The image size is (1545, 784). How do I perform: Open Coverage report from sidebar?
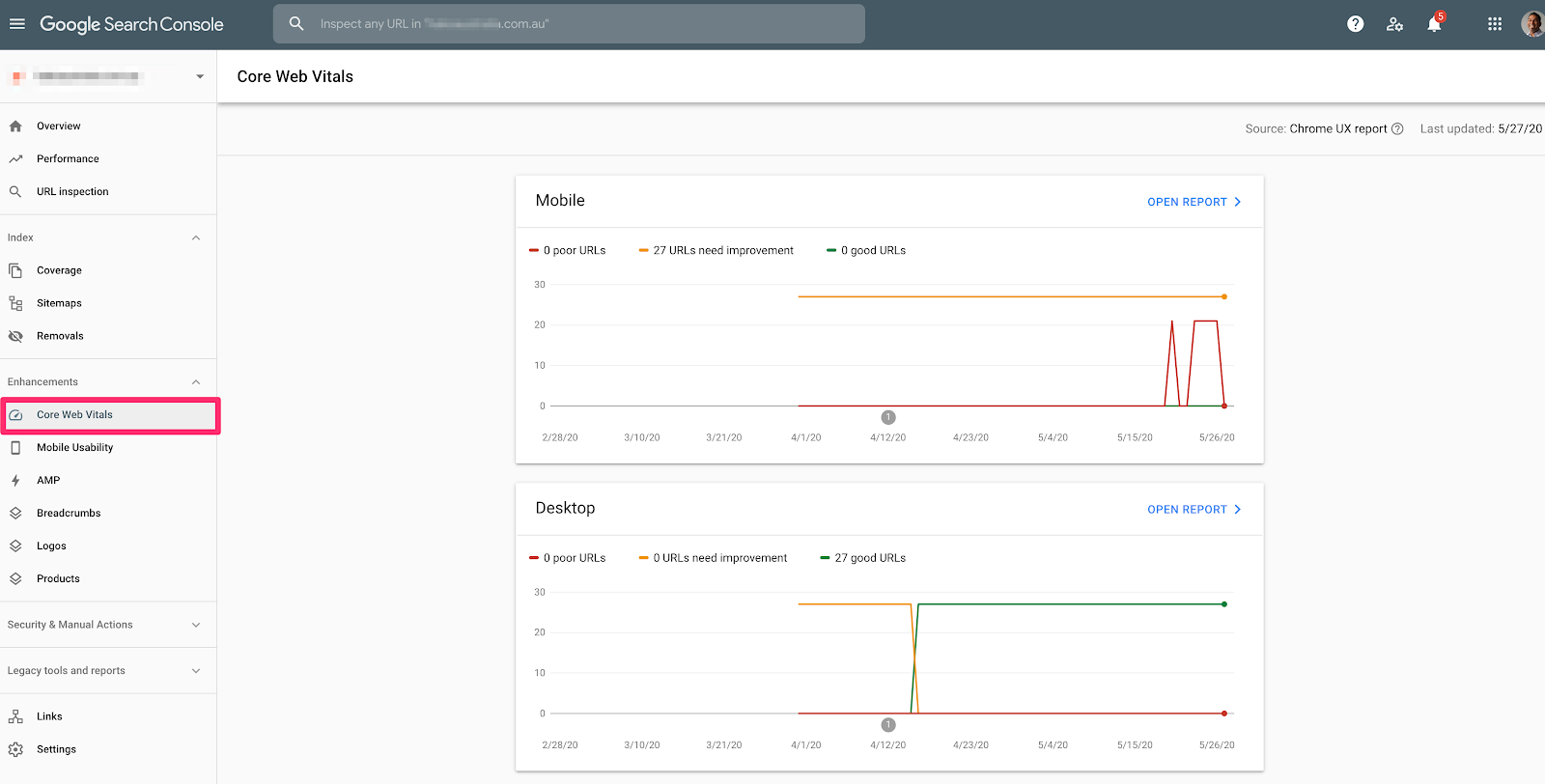click(59, 270)
